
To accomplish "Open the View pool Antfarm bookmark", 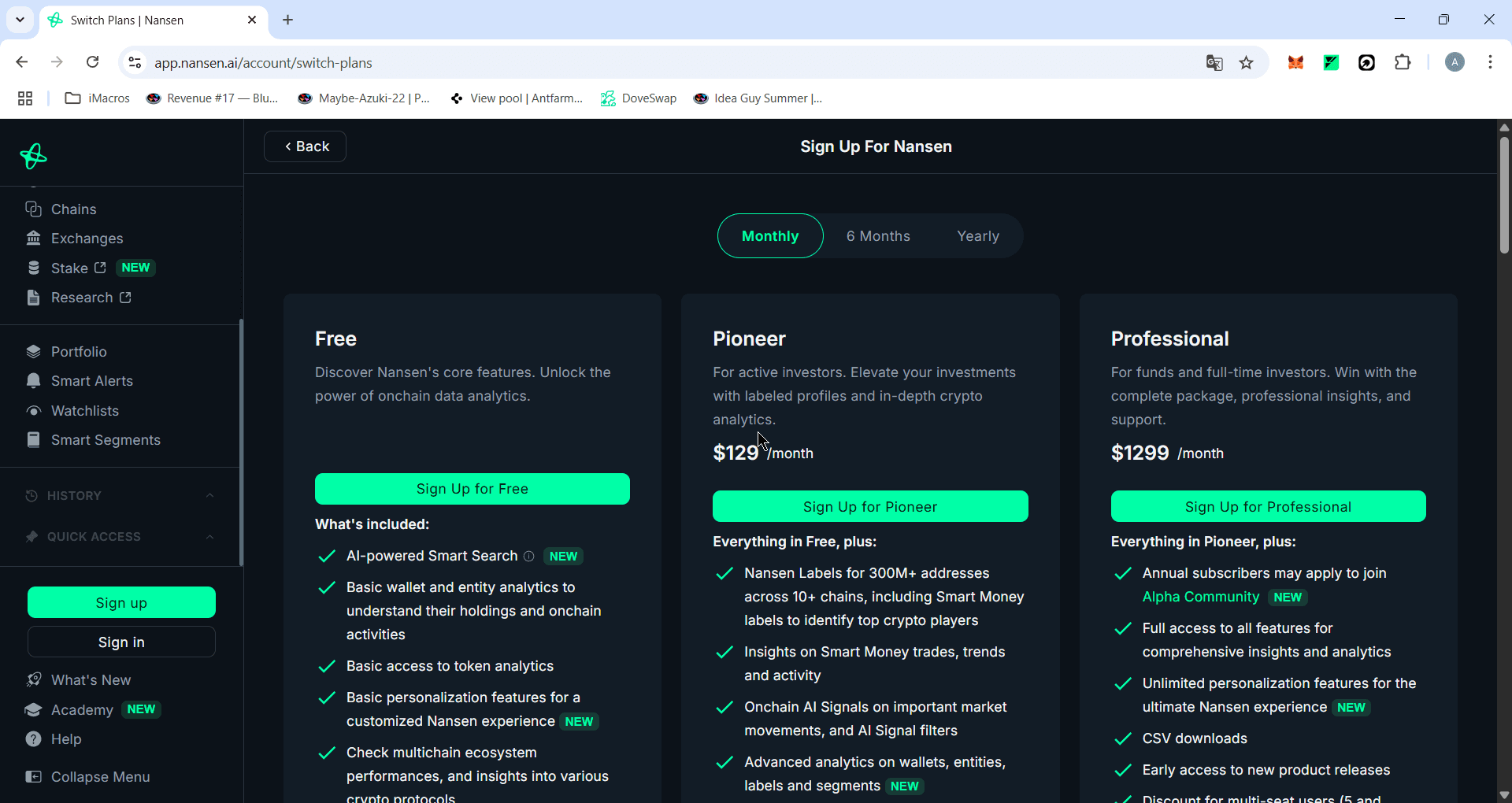I will tap(516, 98).
